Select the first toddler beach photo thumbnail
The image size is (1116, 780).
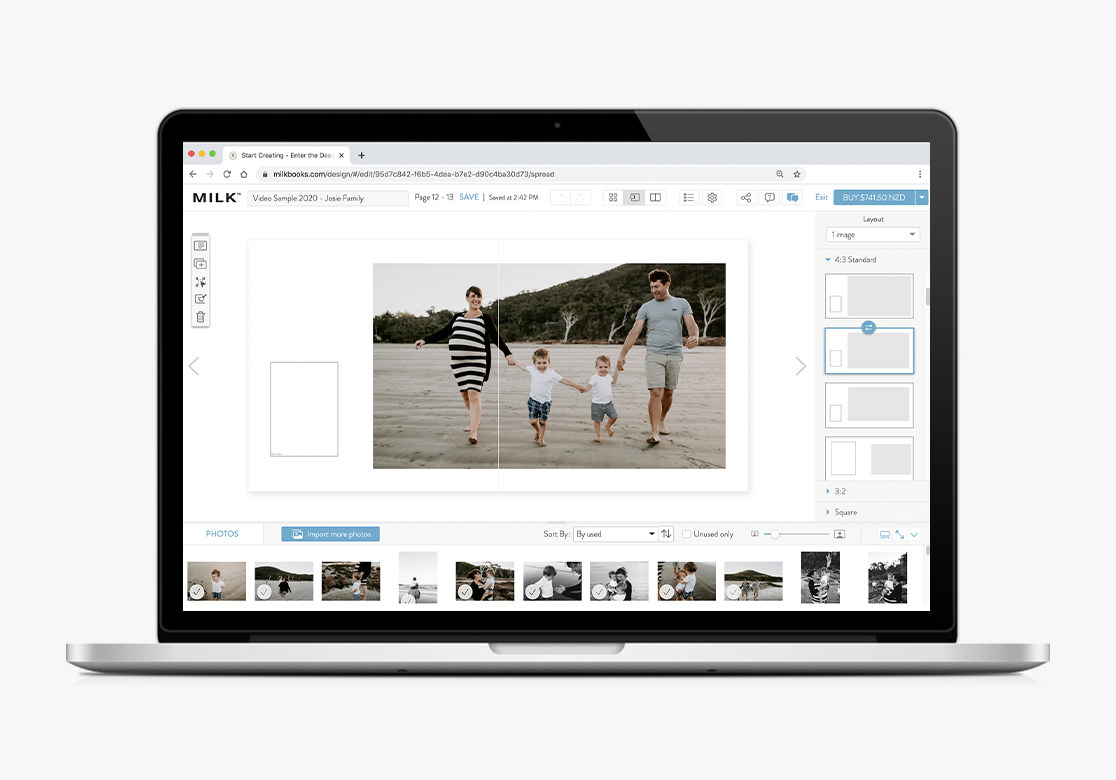(x=216, y=581)
